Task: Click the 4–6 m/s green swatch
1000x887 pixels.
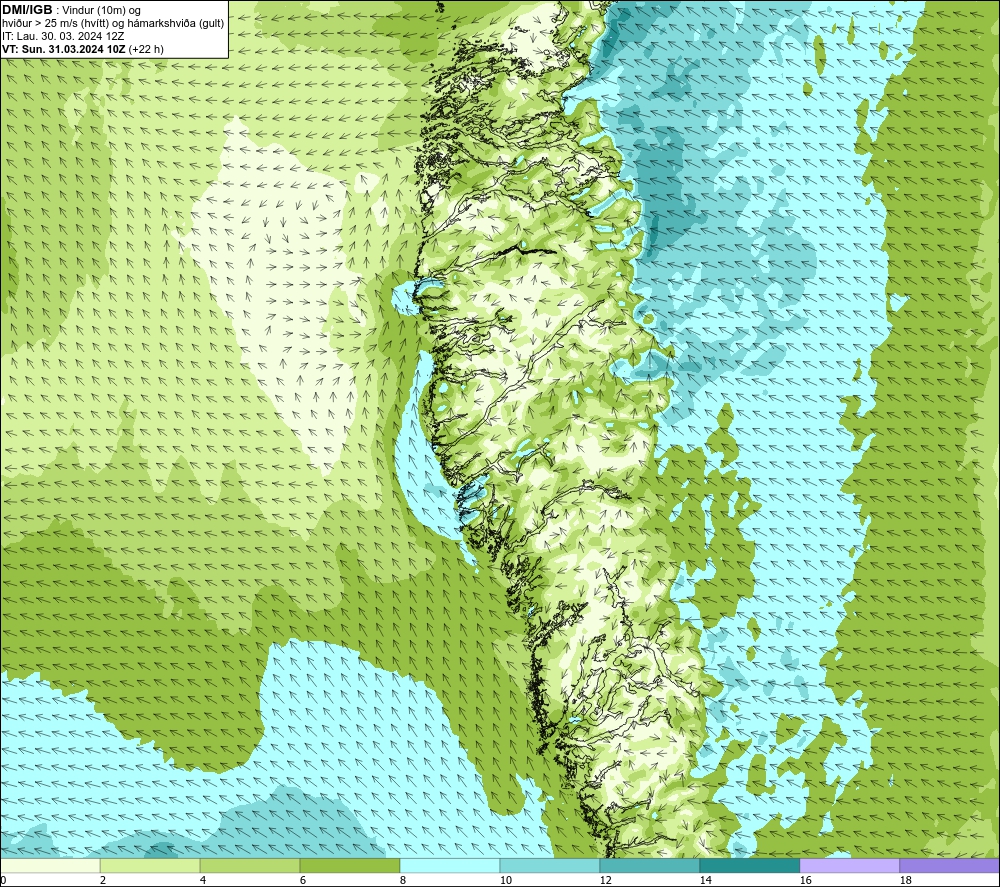Action: [250, 865]
